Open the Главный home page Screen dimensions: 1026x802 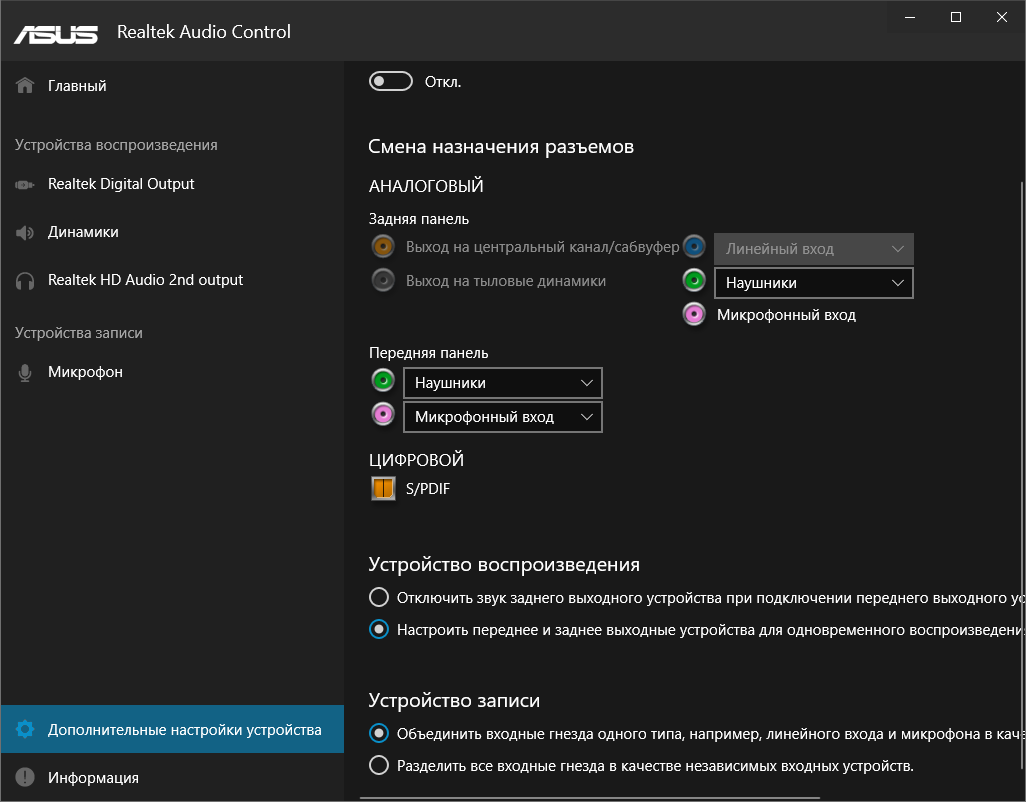[x=77, y=86]
